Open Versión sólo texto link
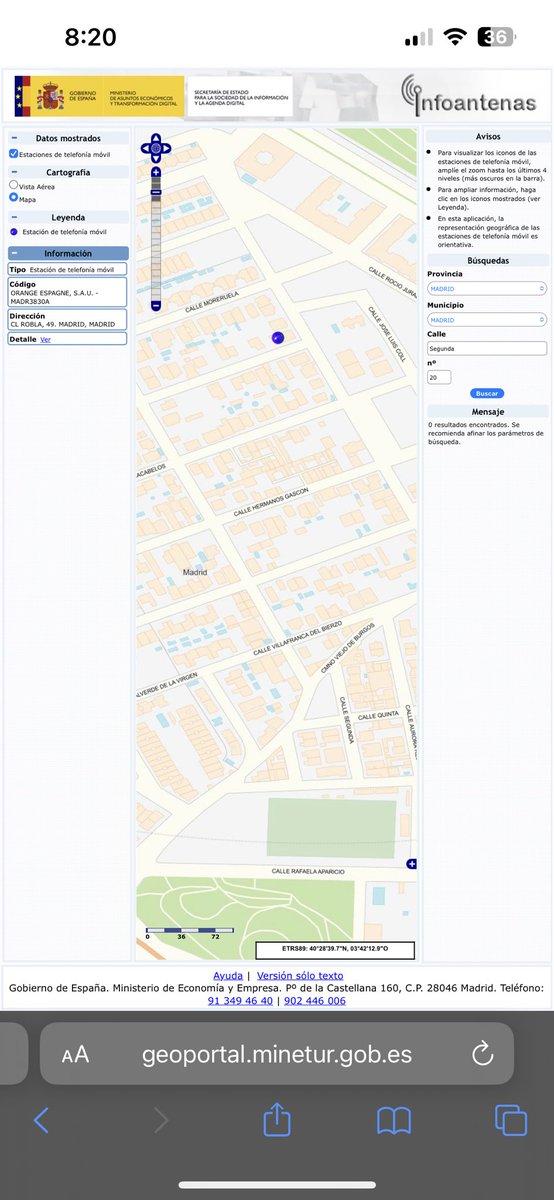 coord(299,975)
